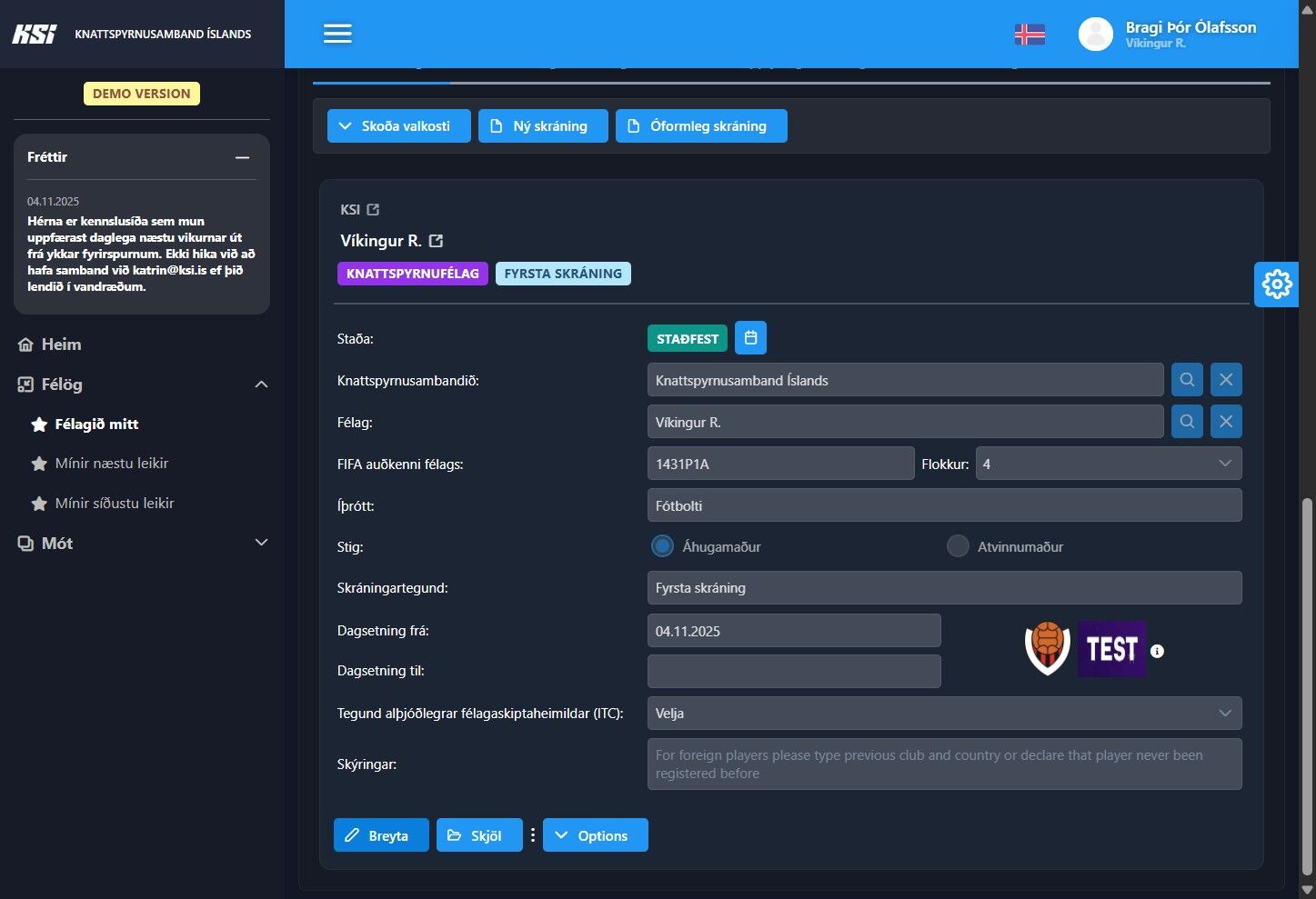Click the Félag Víkingur R. input field

(x=905, y=422)
